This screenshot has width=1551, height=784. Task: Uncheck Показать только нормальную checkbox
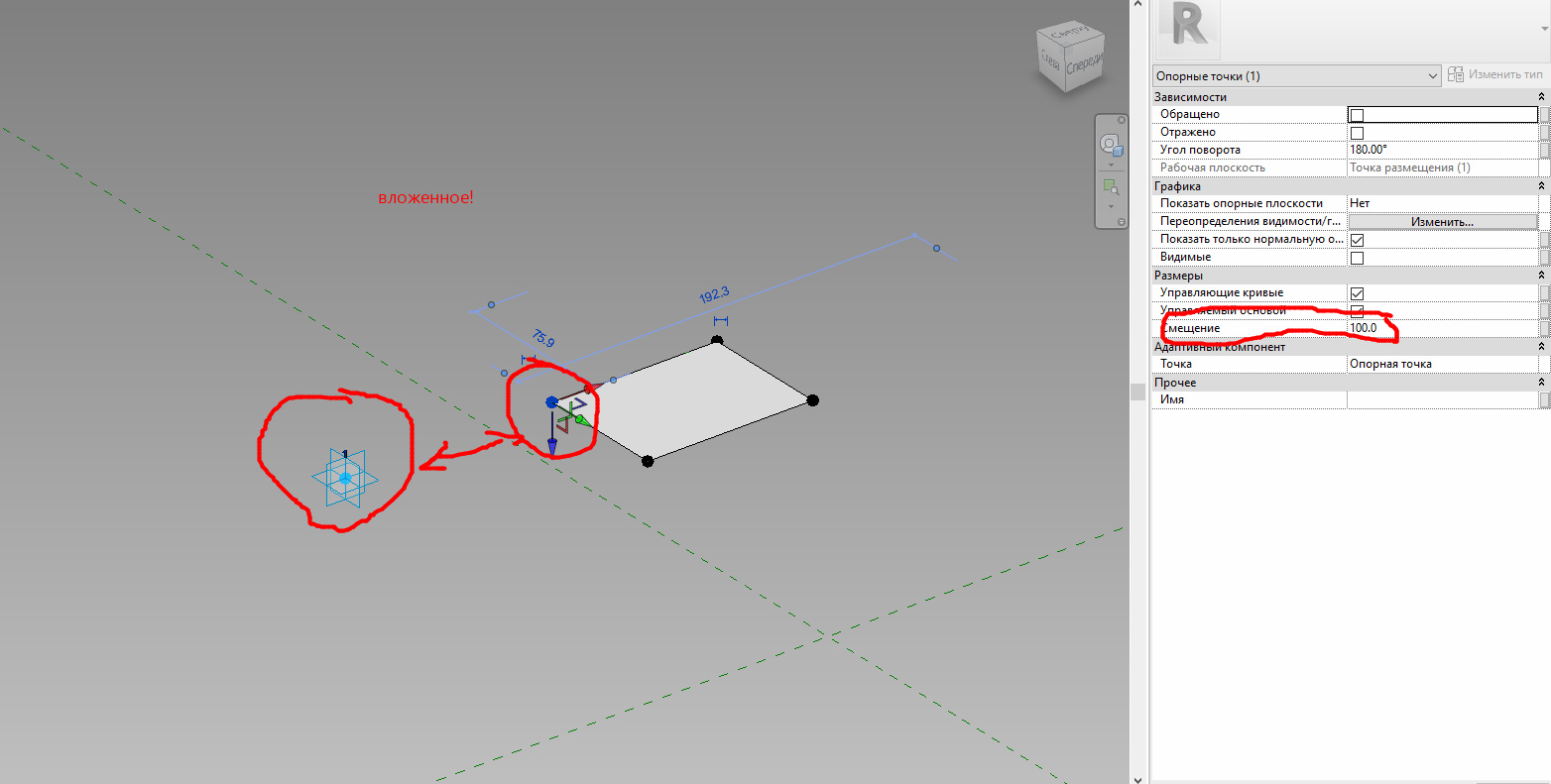(x=1357, y=240)
